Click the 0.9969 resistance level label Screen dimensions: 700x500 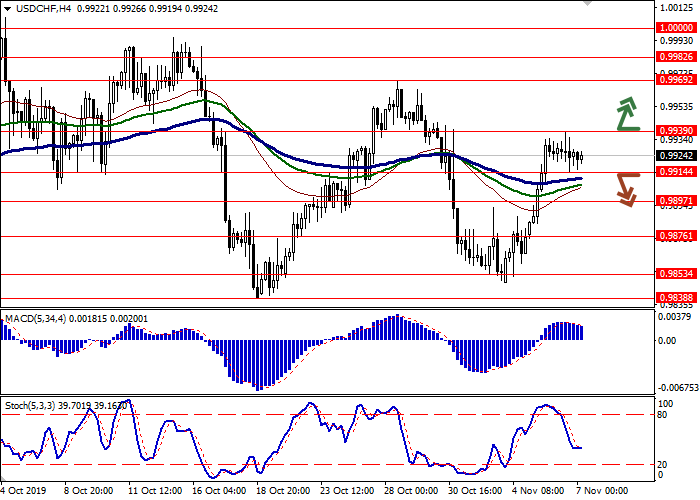coord(675,79)
